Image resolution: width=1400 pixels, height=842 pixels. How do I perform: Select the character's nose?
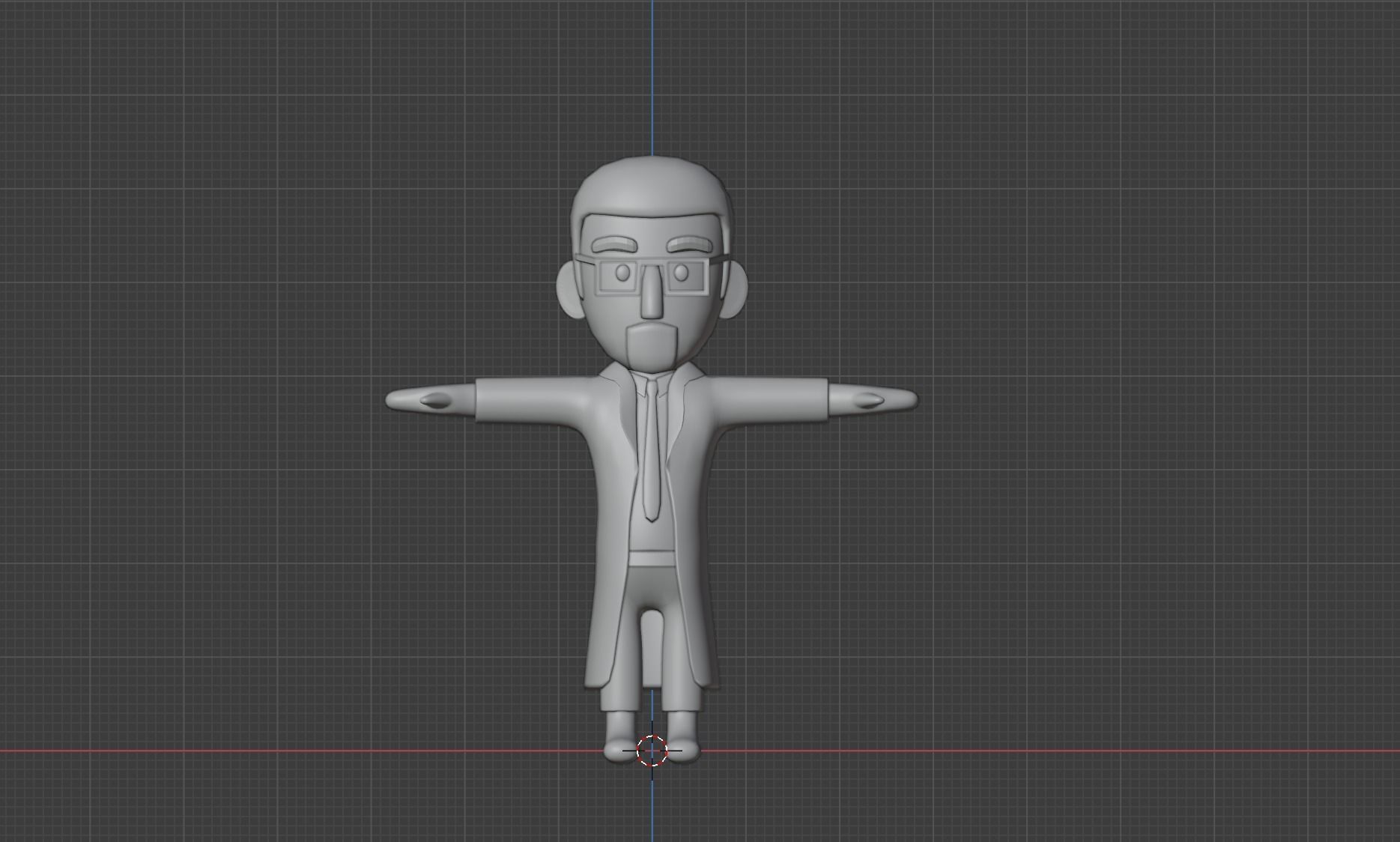(652, 291)
